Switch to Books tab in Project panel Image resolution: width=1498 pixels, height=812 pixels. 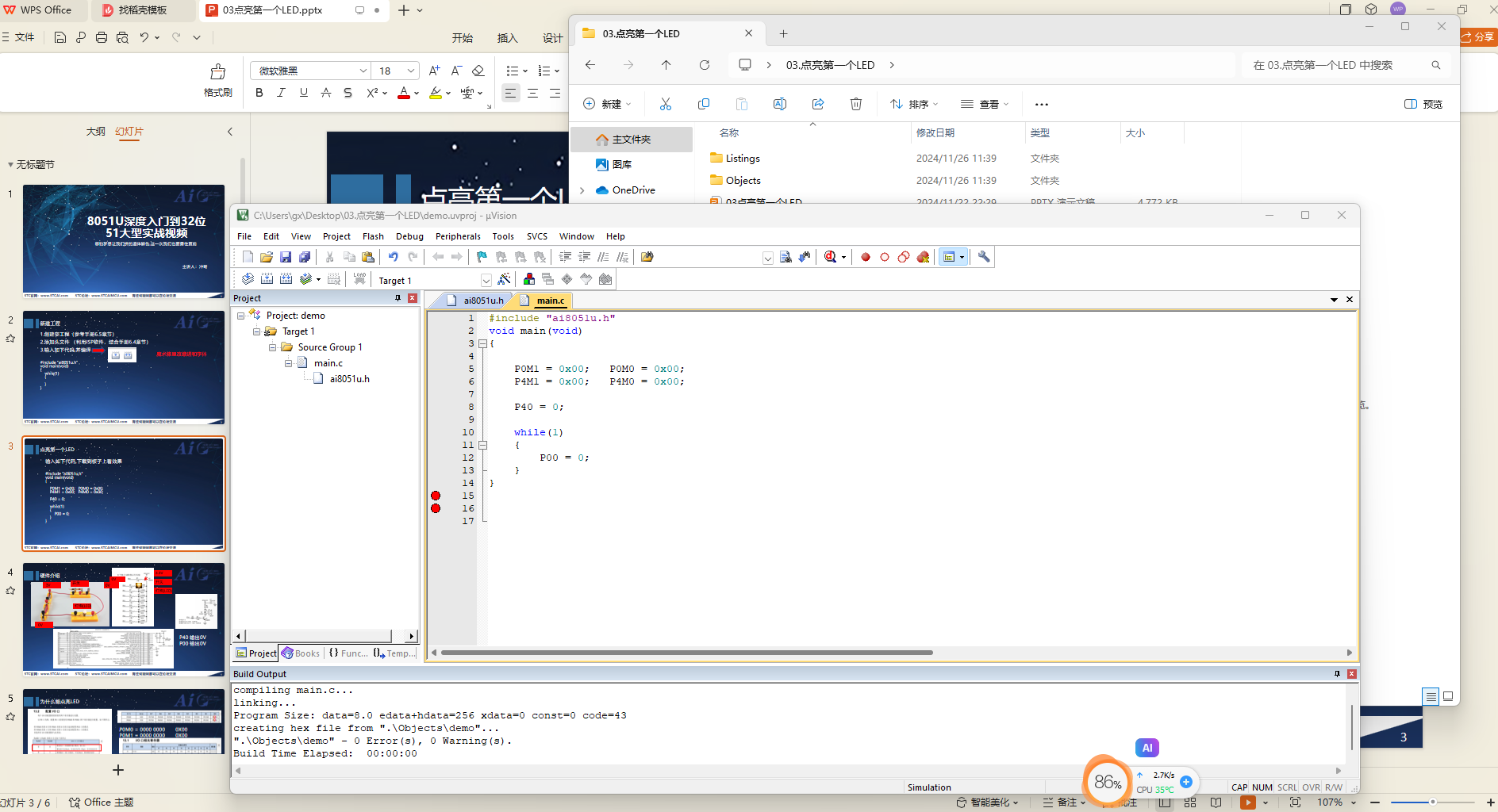tap(301, 653)
